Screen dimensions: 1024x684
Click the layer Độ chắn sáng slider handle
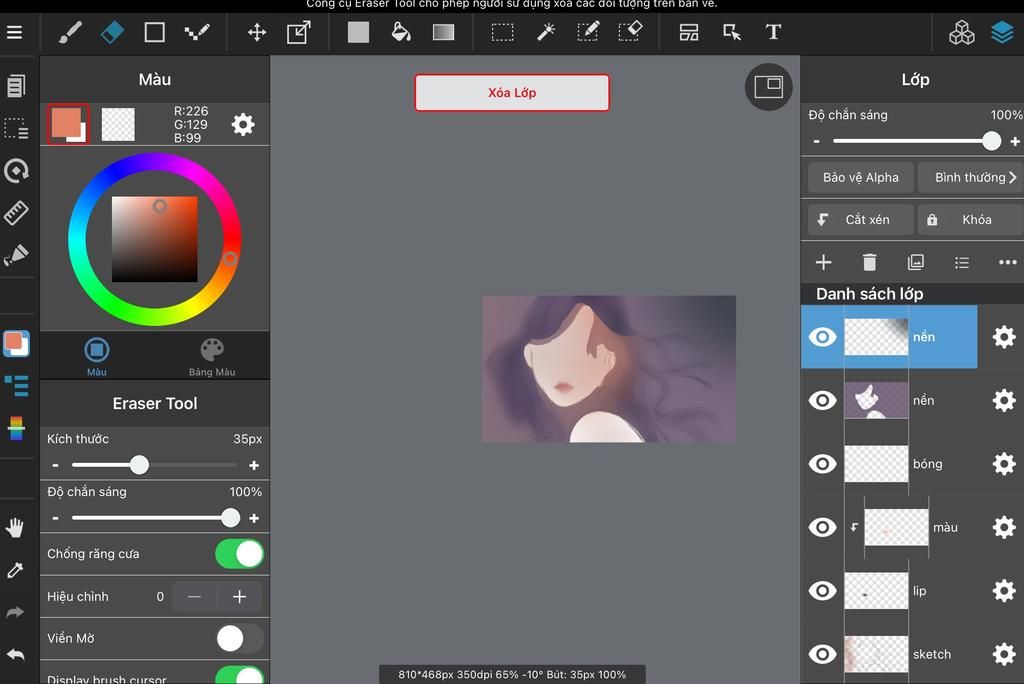pyautogui.click(x=991, y=141)
